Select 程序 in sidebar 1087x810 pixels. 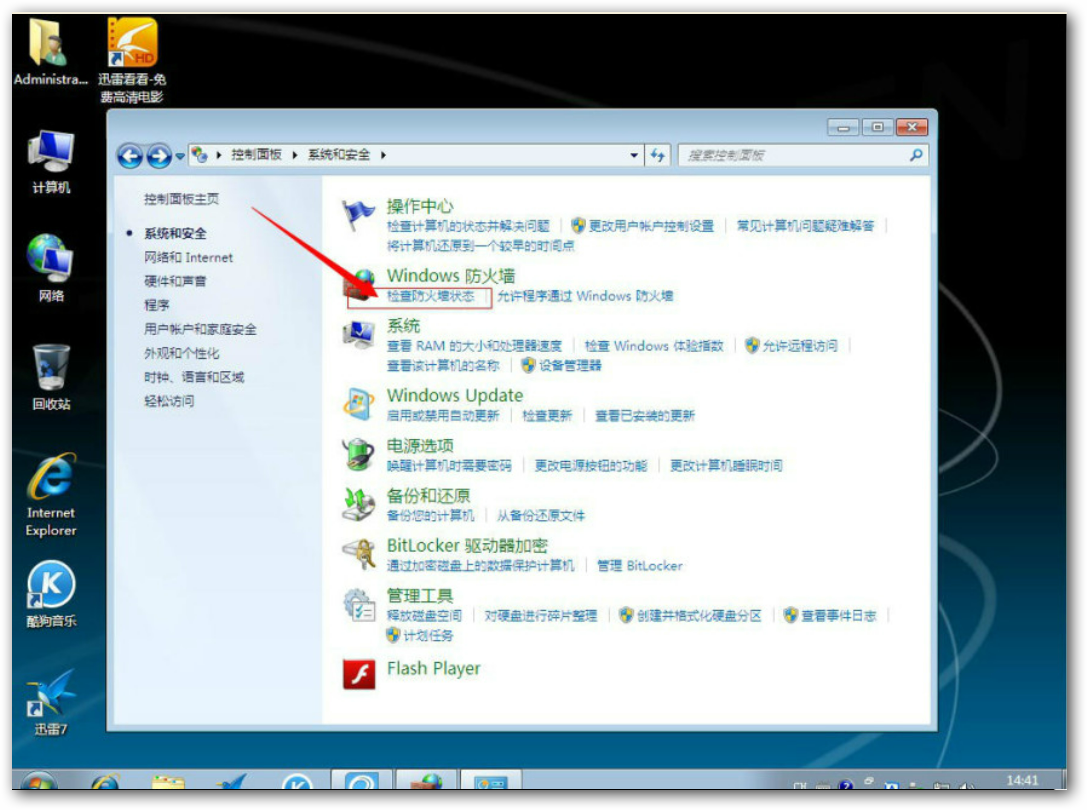pos(157,305)
